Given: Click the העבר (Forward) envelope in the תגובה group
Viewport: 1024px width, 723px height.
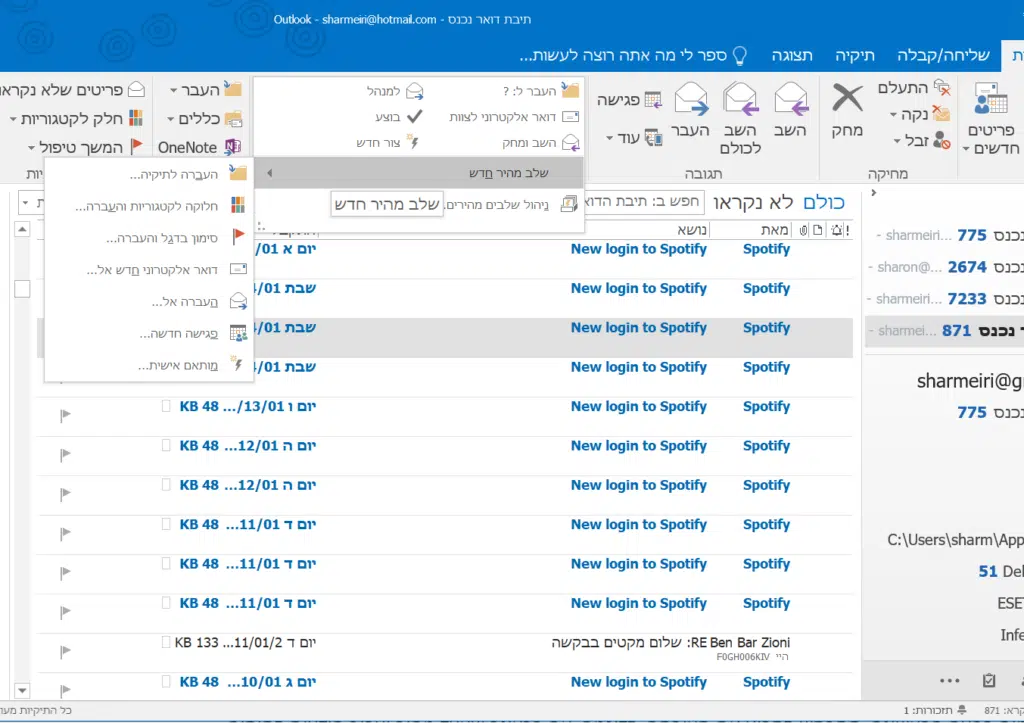Looking at the screenshot, I should [691, 99].
